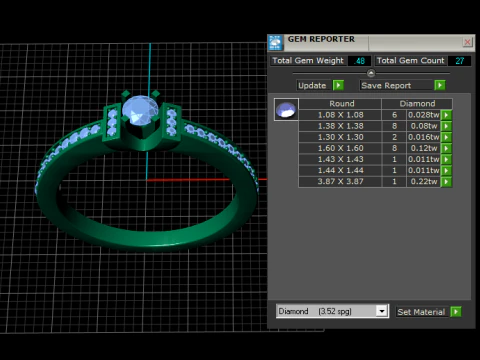Select the 1.08 X 1.08 size cell
Image resolution: width=480 pixels, height=360 pixels.
pyautogui.click(x=340, y=115)
